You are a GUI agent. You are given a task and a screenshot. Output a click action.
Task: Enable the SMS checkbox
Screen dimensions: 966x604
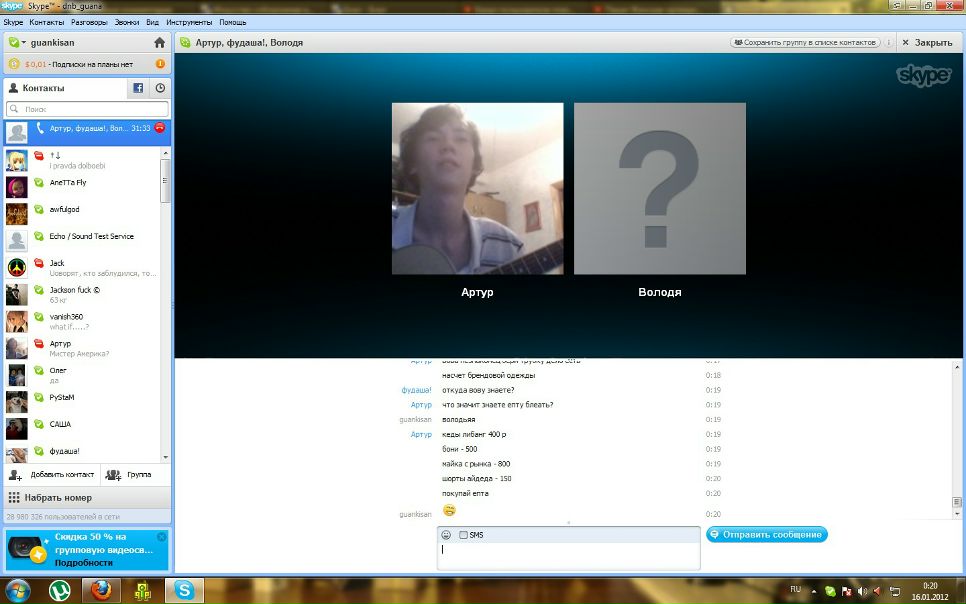(464, 535)
